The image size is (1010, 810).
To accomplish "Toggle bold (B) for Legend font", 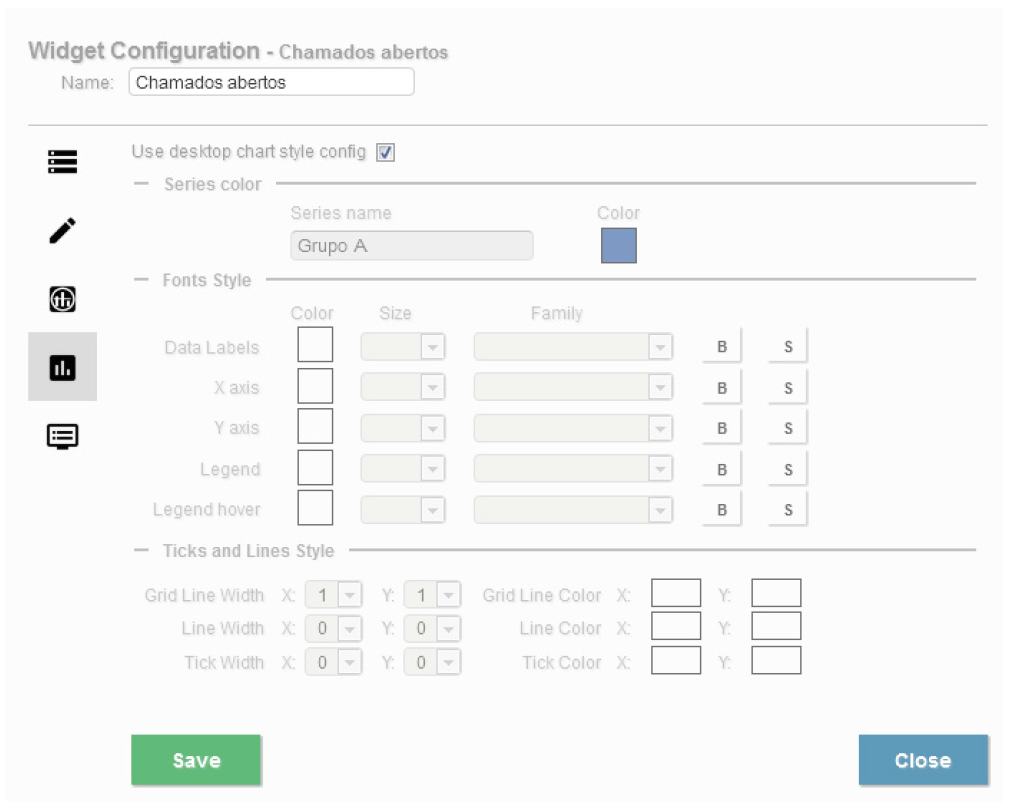I will [x=722, y=469].
